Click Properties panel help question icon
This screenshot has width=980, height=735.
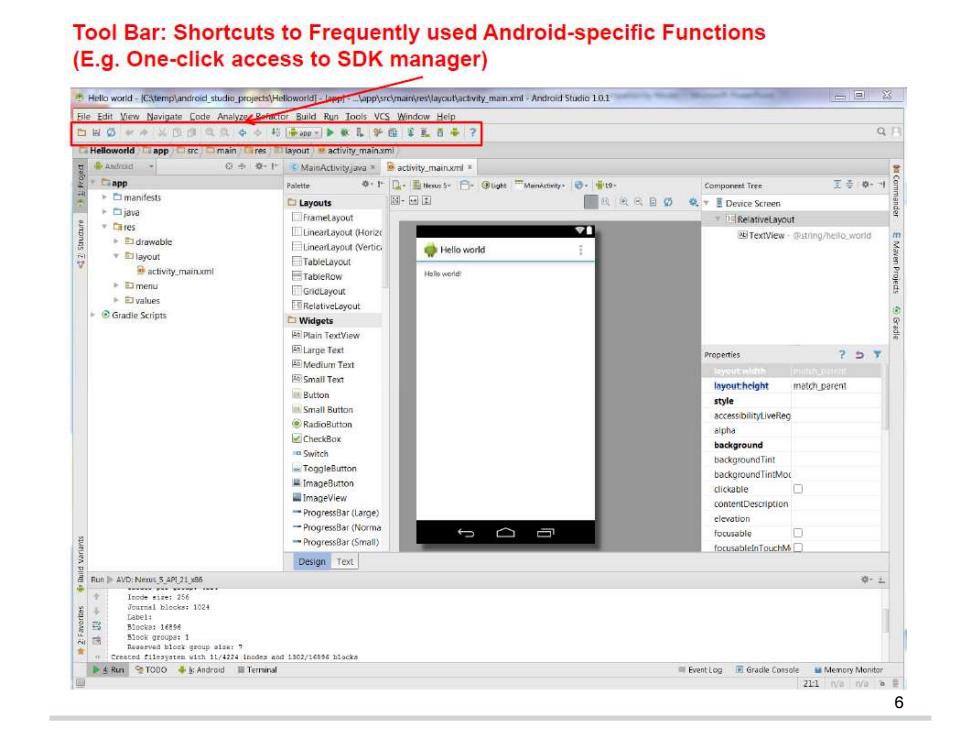pos(842,354)
